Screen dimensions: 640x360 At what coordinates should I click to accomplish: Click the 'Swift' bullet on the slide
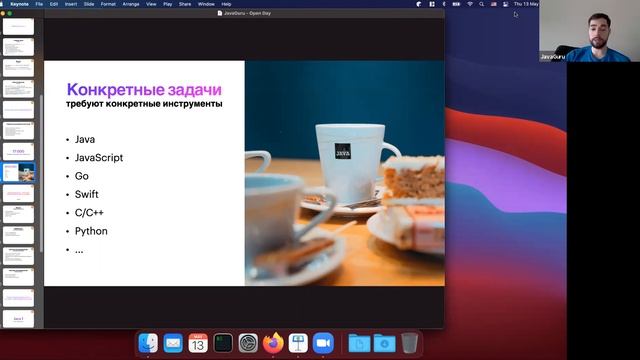pos(87,194)
